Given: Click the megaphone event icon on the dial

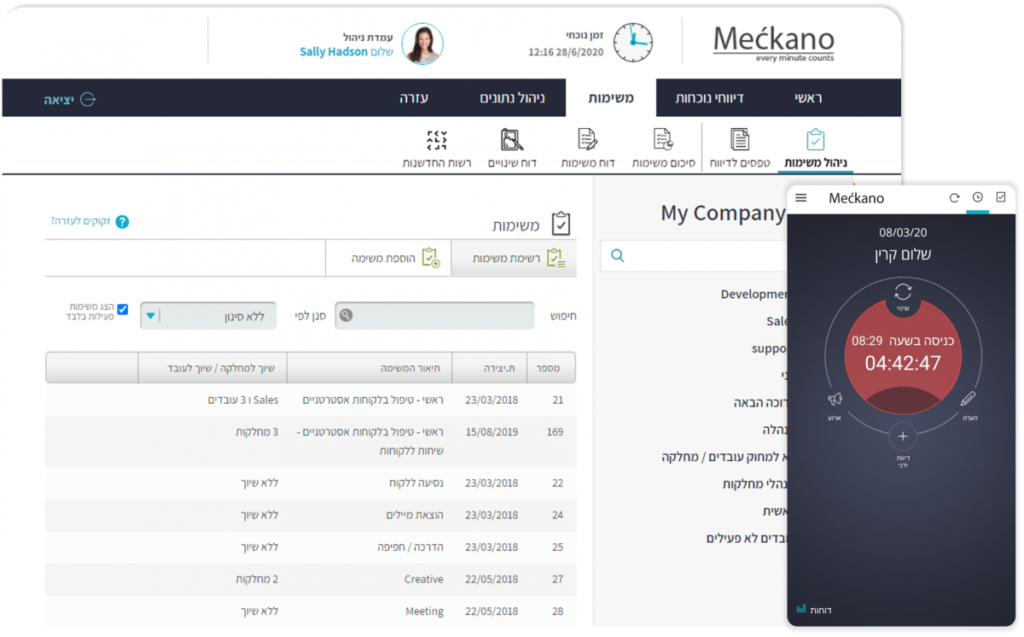Looking at the screenshot, I should pyautogui.click(x=835, y=399).
